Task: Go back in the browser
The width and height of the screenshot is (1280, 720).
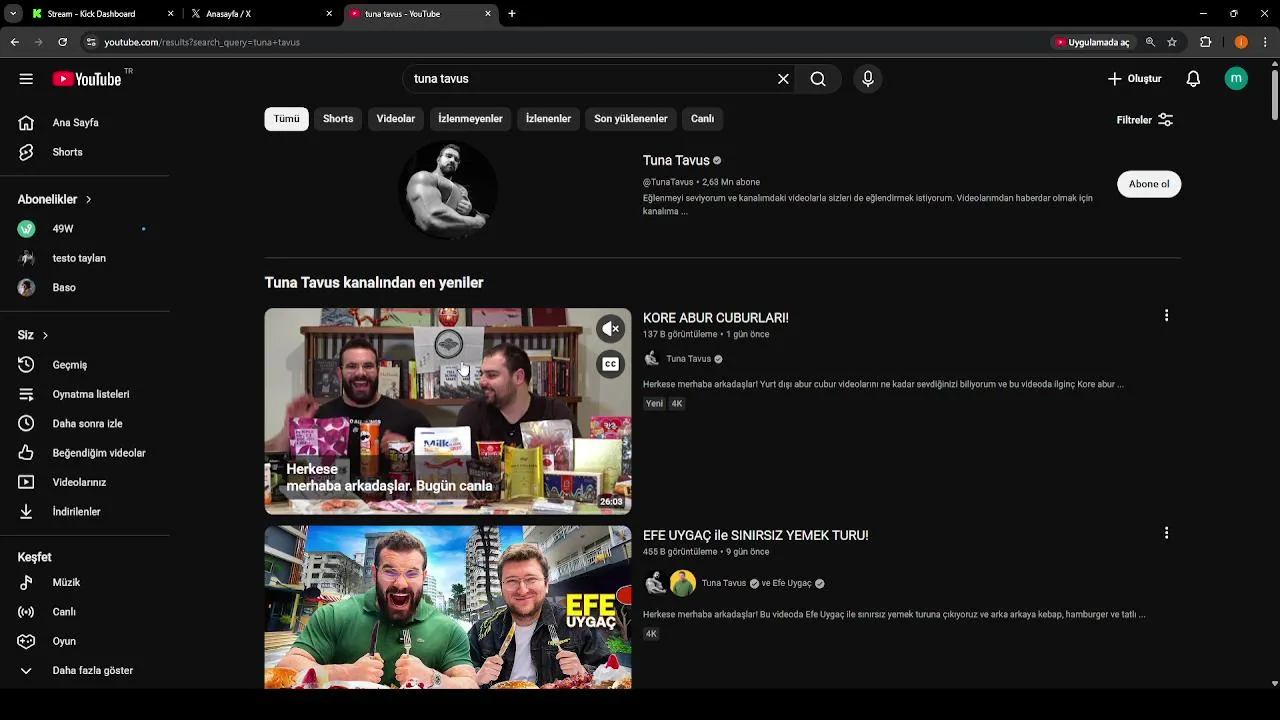Action: [14, 42]
